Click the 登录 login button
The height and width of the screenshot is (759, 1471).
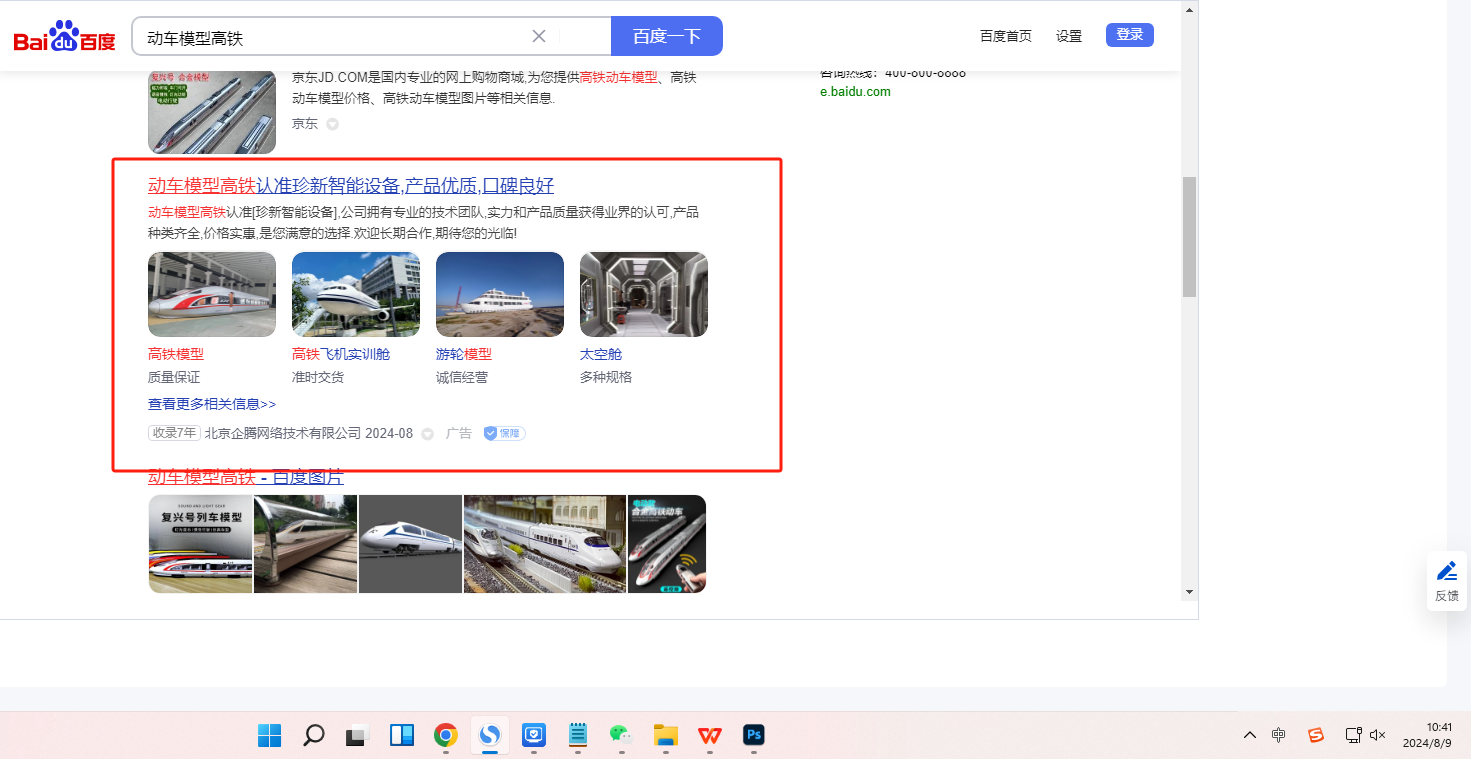coord(1129,35)
